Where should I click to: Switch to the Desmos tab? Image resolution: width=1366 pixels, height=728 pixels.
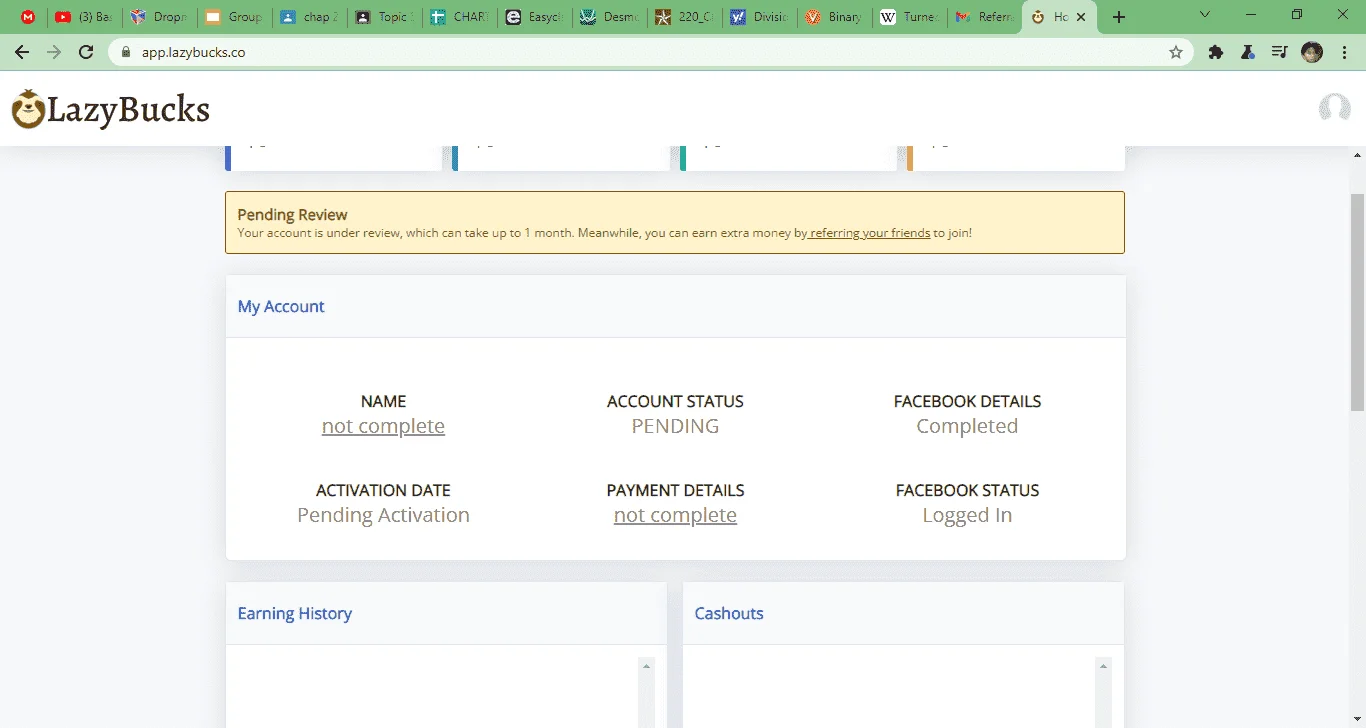[x=609, y=17]
